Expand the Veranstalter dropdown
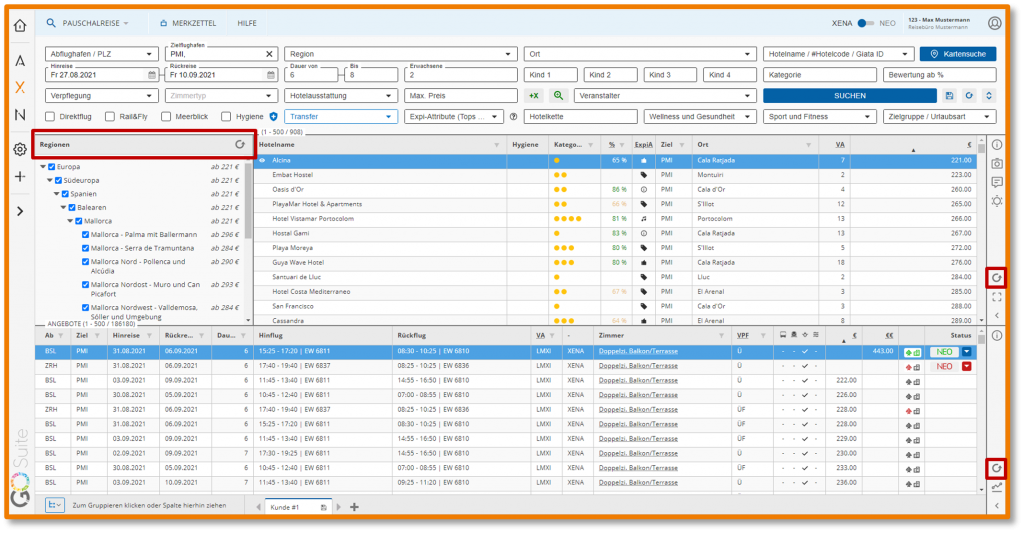This screenshot has height=533, width=1024. 664,95
